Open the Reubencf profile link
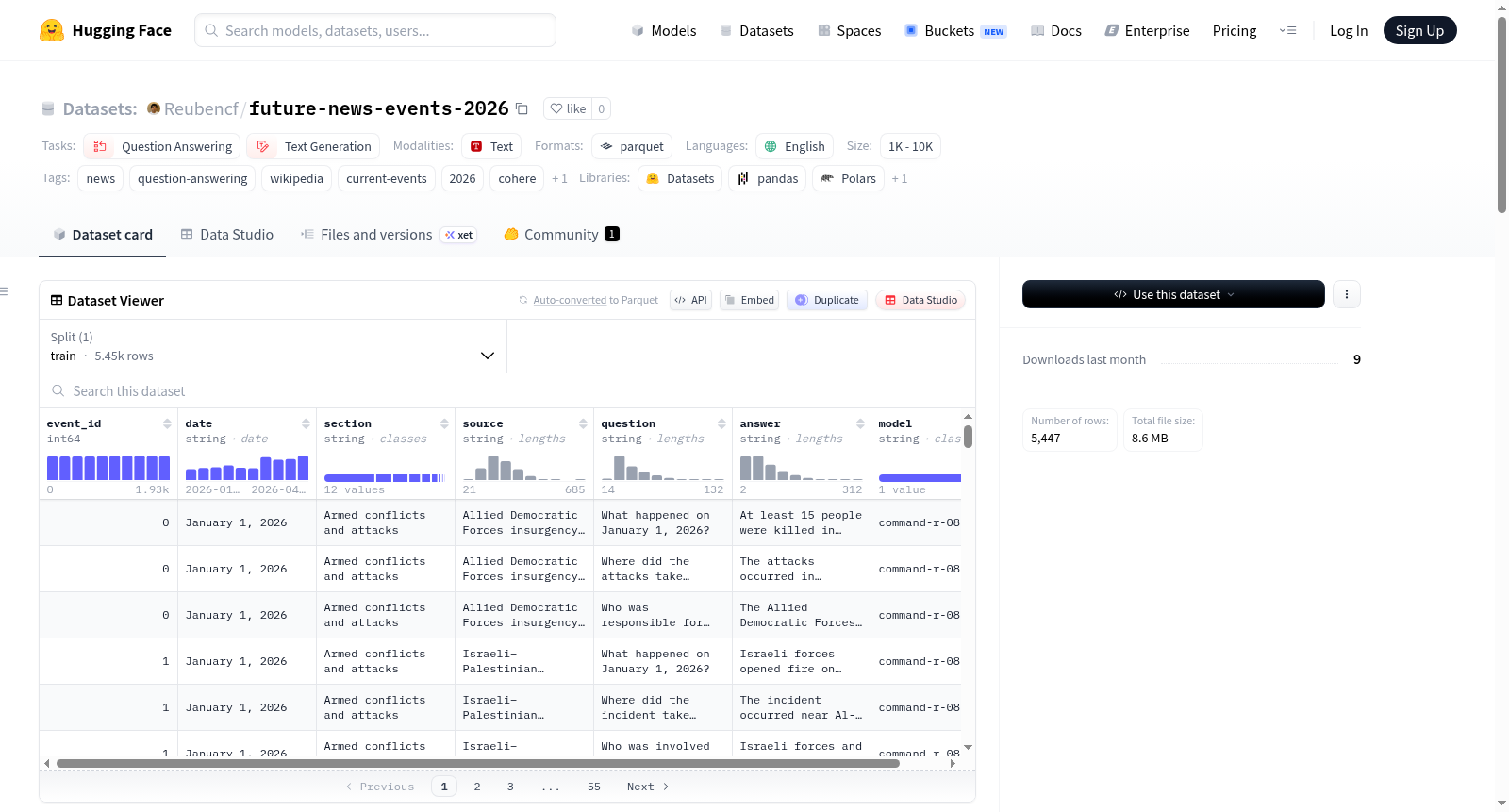This screenshot has width=1509, height=812. [201, 108]
